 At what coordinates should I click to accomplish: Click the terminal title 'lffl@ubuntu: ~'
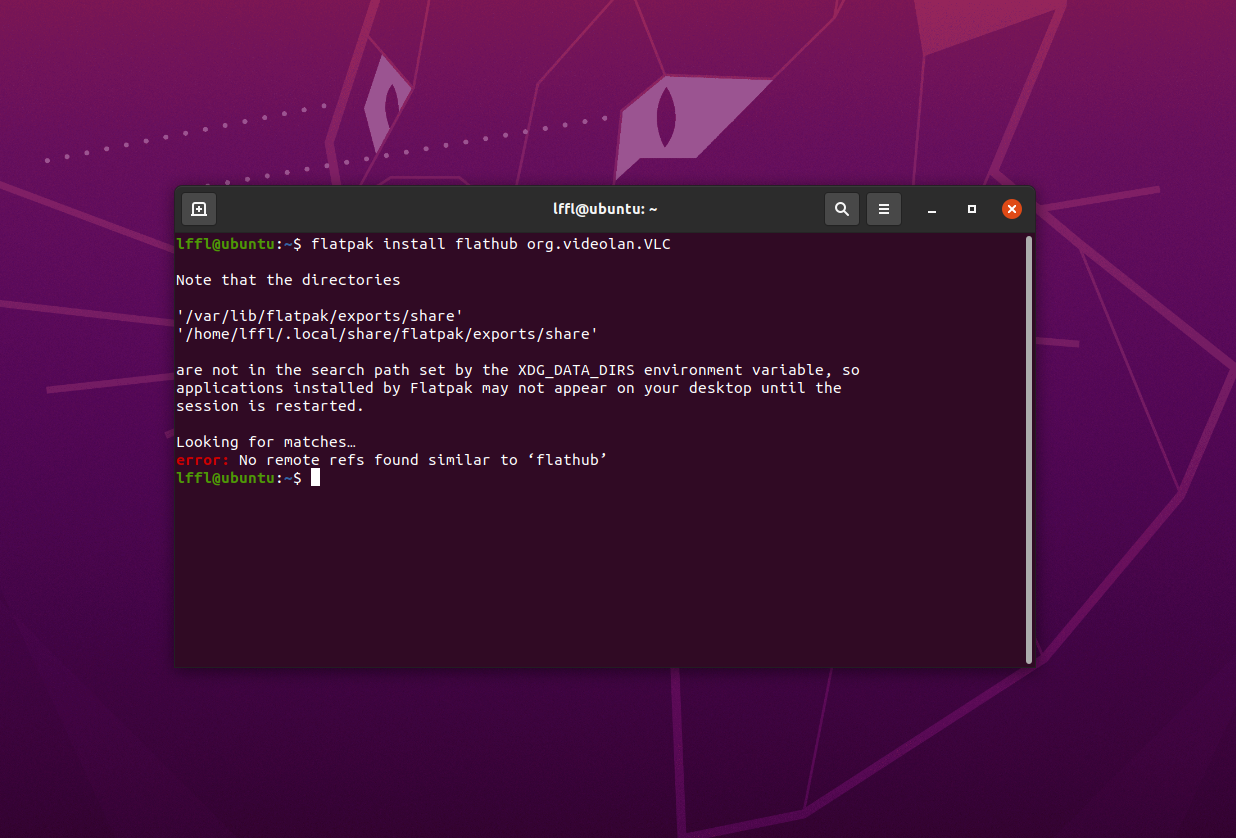click(604, 209)
